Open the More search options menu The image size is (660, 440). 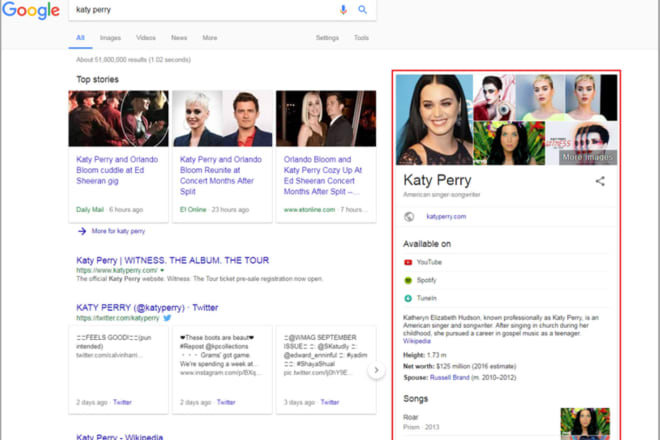click(x=210, y=38)
